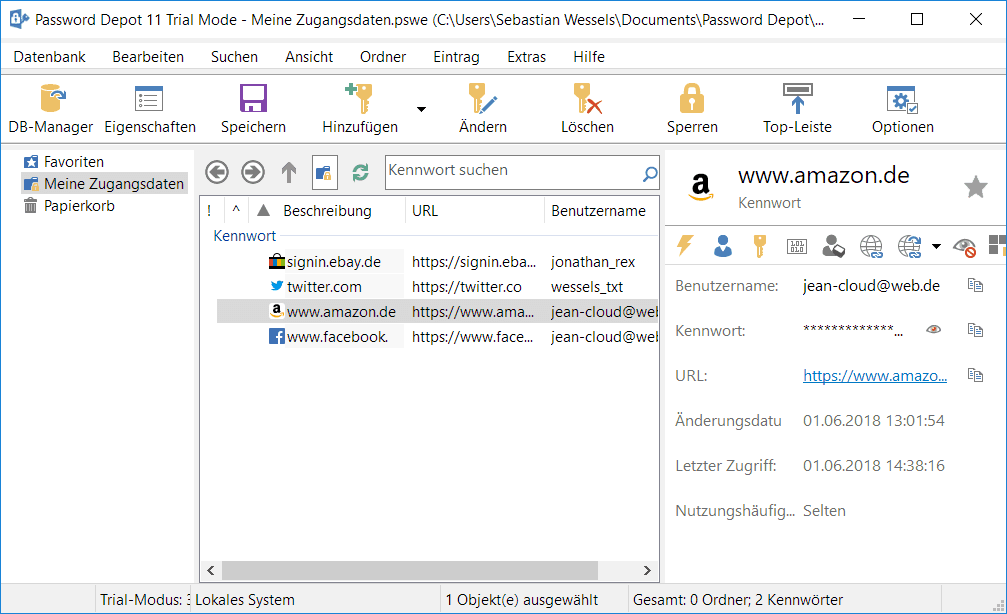Copy the URL to clipboard
This screenshot has width=1007, height=614.
(976, 375)
